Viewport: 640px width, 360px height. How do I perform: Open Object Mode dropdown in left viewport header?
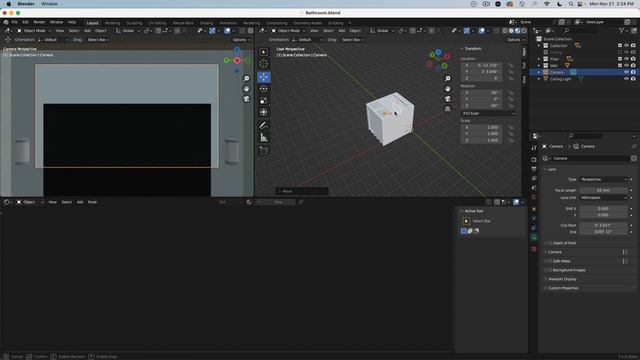[x=34, y=31]
